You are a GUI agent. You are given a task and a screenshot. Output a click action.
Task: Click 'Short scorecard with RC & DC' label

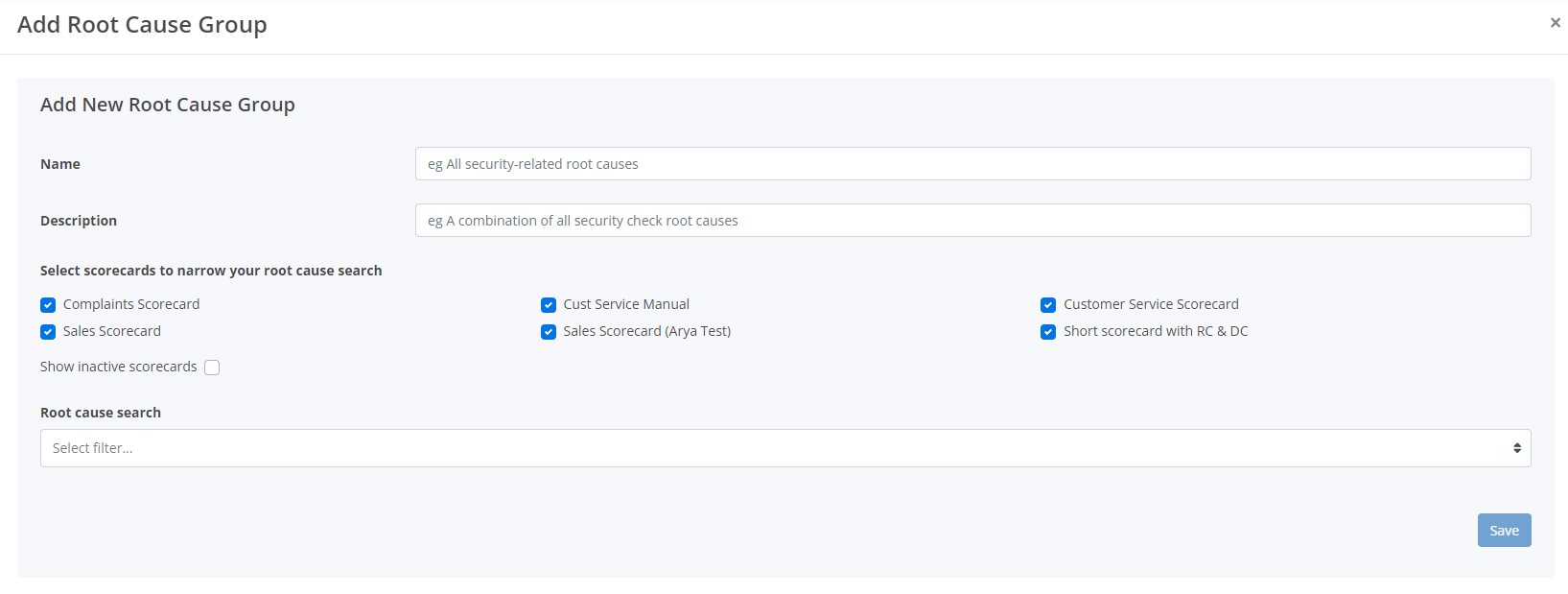pyautogui.click(x=1156, y=331)
